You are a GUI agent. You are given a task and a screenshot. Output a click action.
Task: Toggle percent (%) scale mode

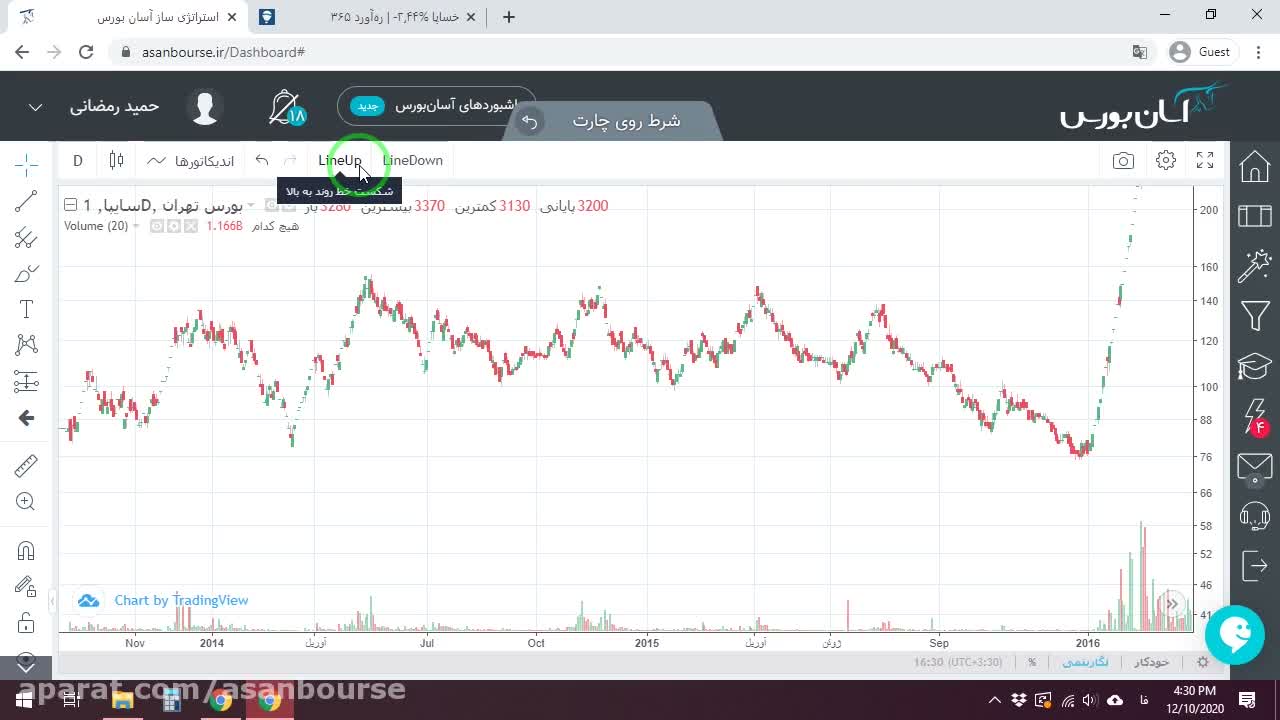pos(1032,662)
